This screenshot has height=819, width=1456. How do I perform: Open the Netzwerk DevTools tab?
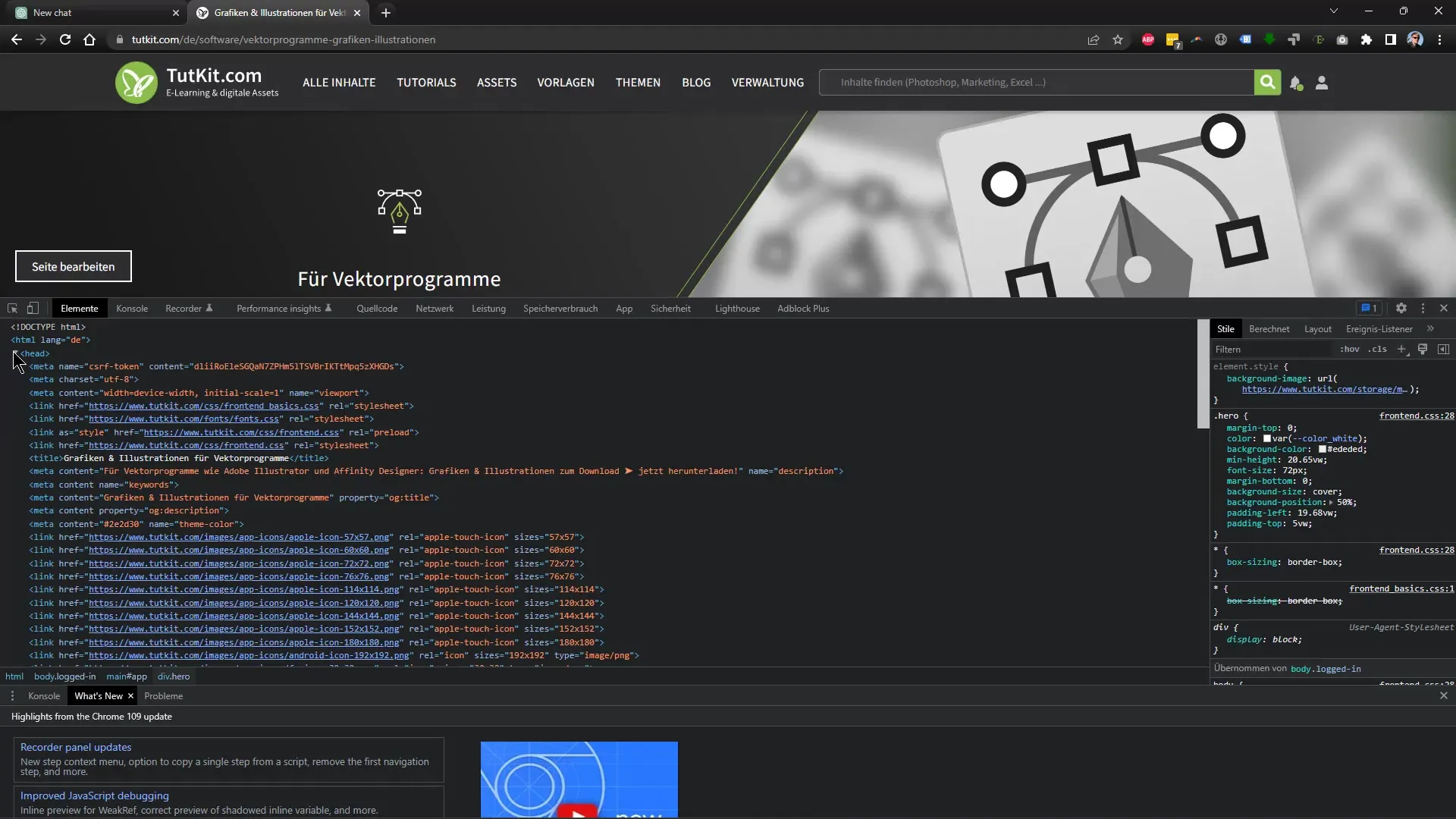[435, 309]
